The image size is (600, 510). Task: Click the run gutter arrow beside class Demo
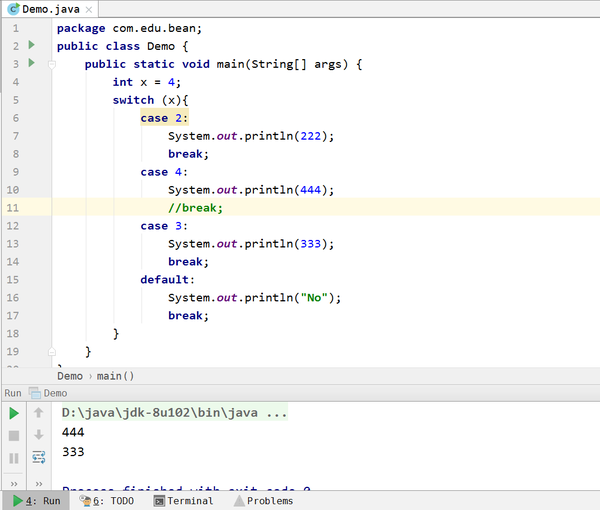32,45
